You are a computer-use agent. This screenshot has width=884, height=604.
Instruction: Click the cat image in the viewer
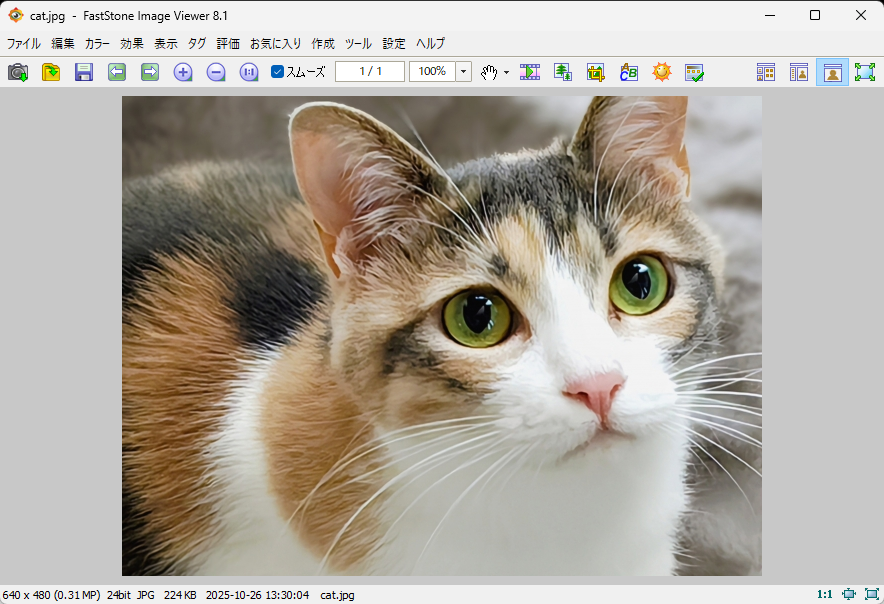click(441, 335)
